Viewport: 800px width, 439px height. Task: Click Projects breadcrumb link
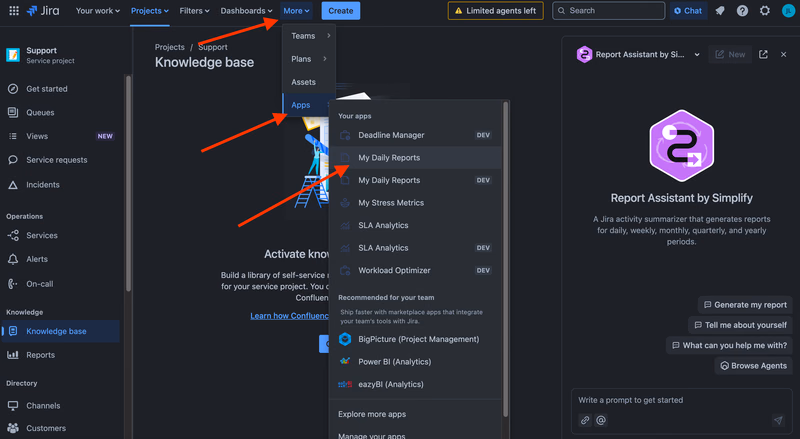click(169, 47)
